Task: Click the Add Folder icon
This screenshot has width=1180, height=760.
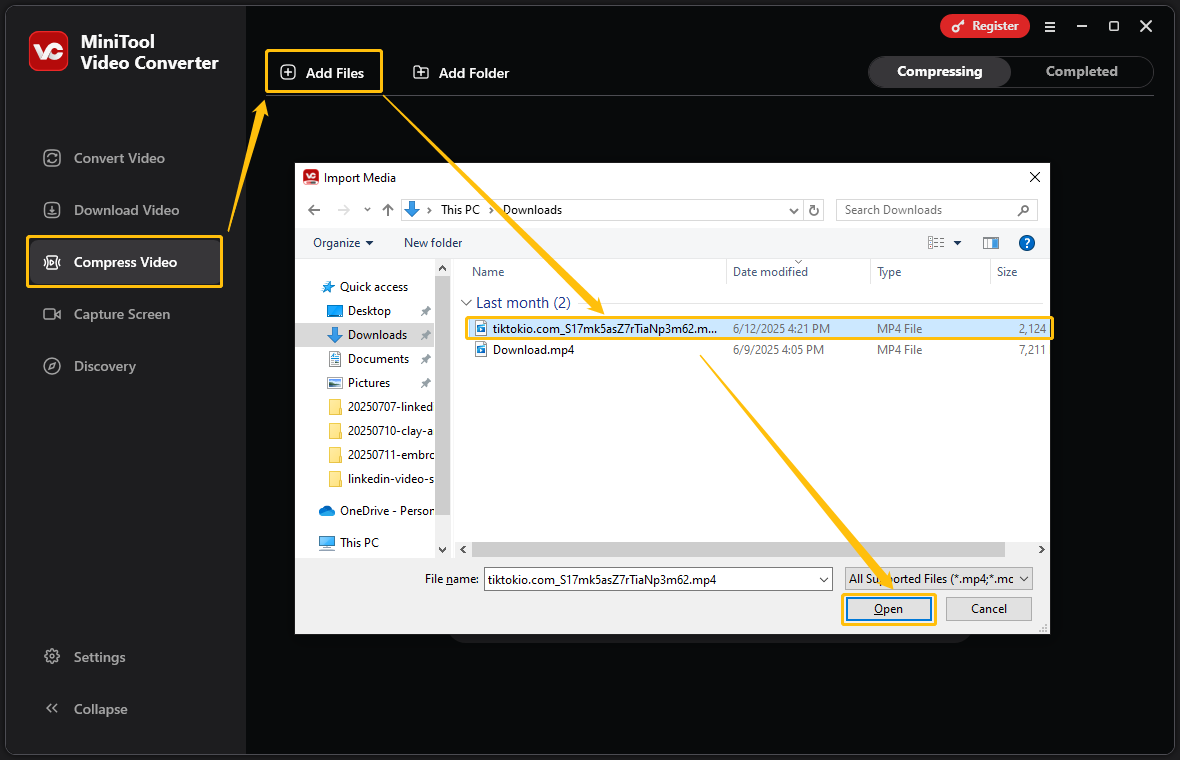Action: click(421, 72)
